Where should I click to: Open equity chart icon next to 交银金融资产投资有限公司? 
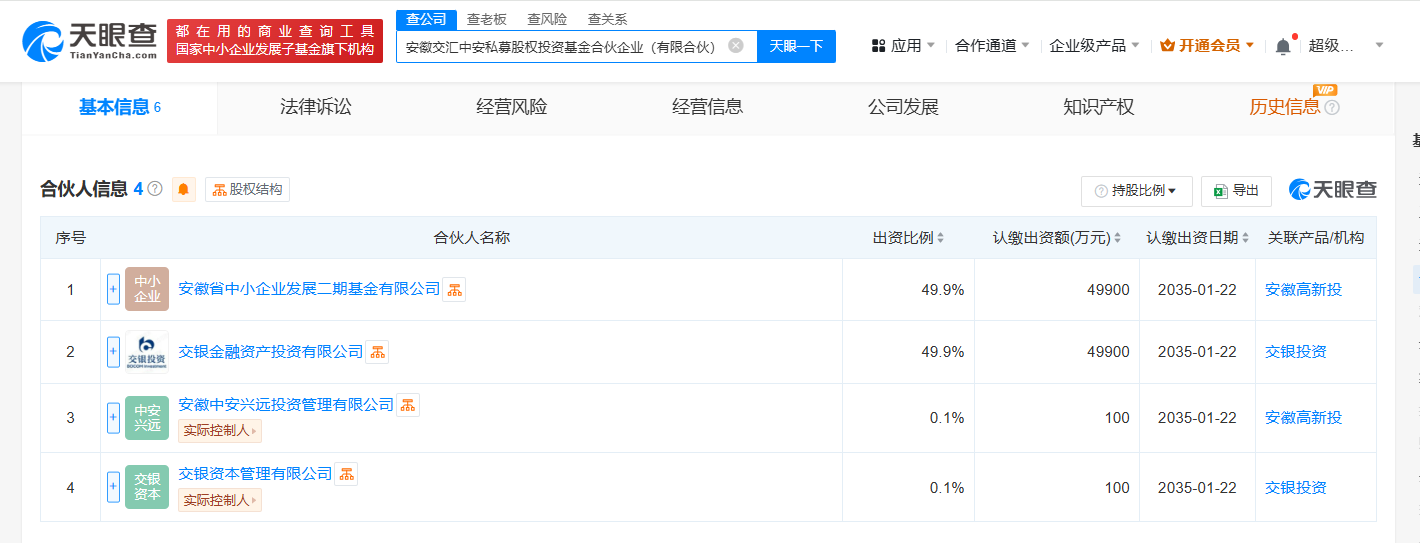click(377, 352)
